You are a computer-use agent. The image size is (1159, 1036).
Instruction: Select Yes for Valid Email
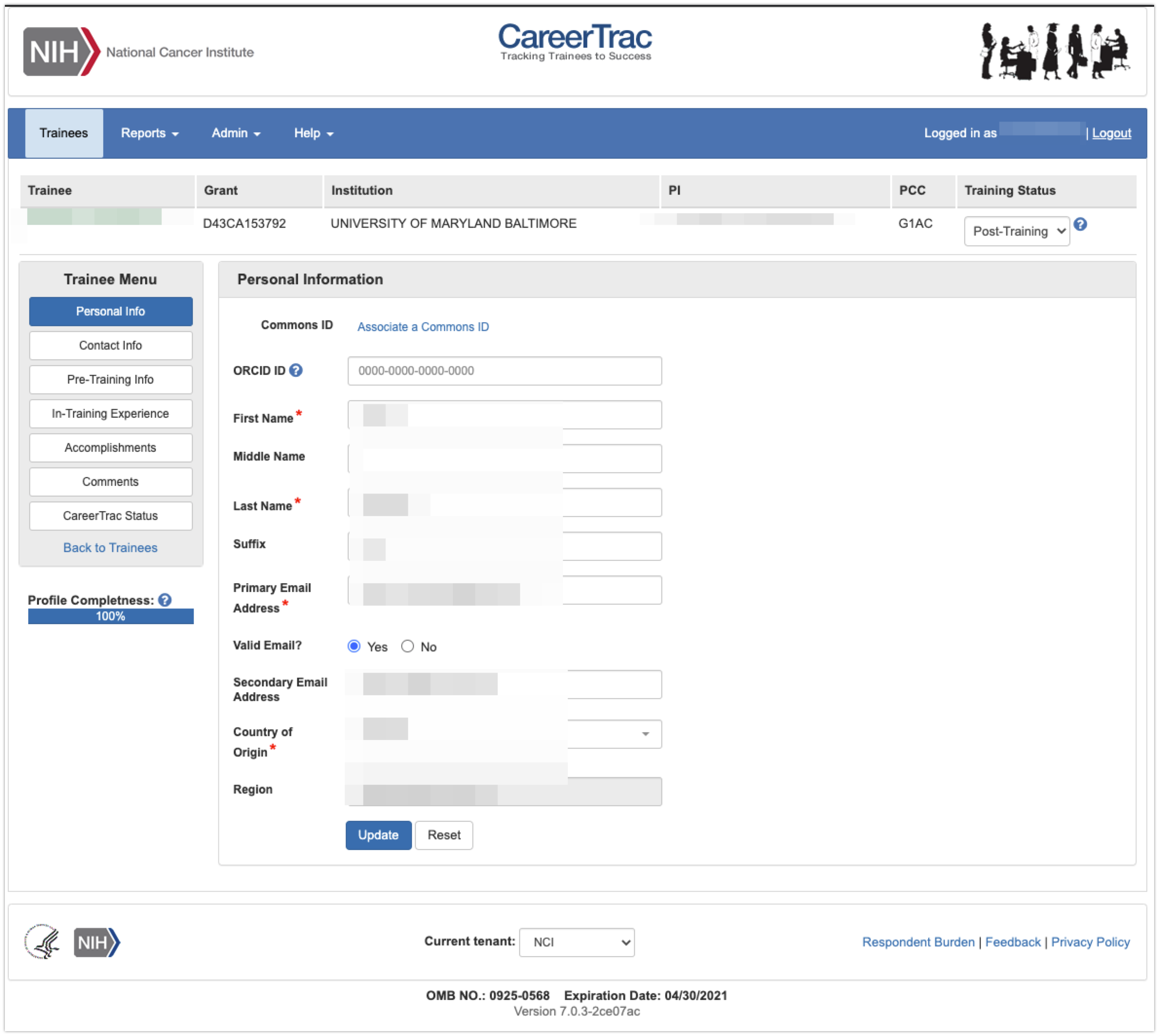354,646
